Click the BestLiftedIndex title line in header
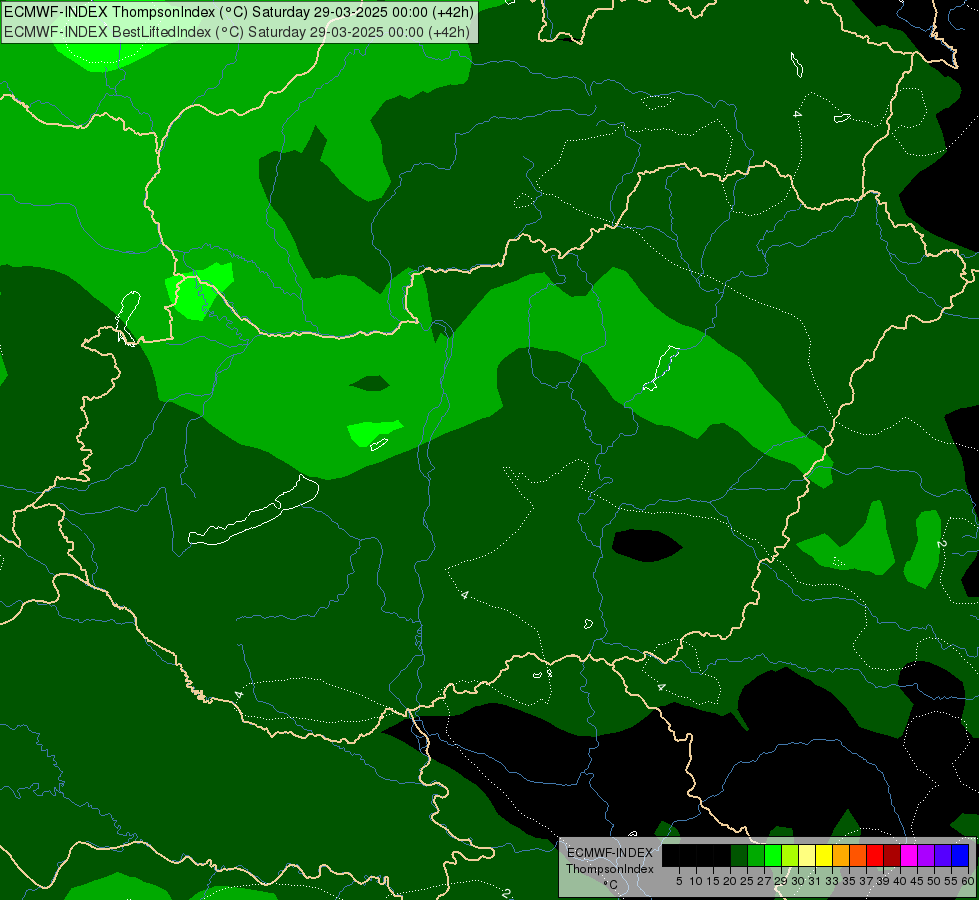Viewport: 979px width, 900px height. [237, 32]
